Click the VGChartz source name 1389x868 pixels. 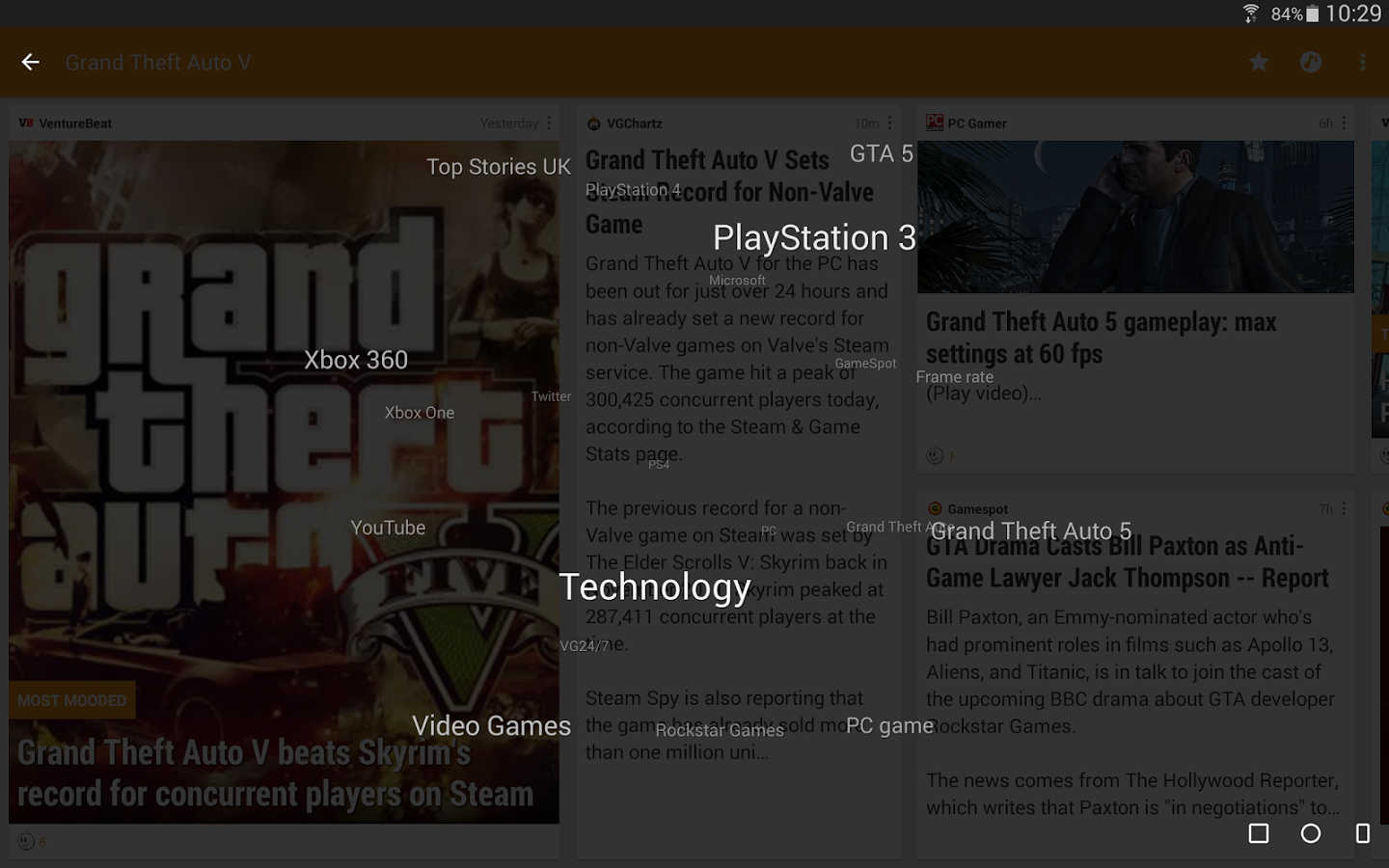(634, 123)
